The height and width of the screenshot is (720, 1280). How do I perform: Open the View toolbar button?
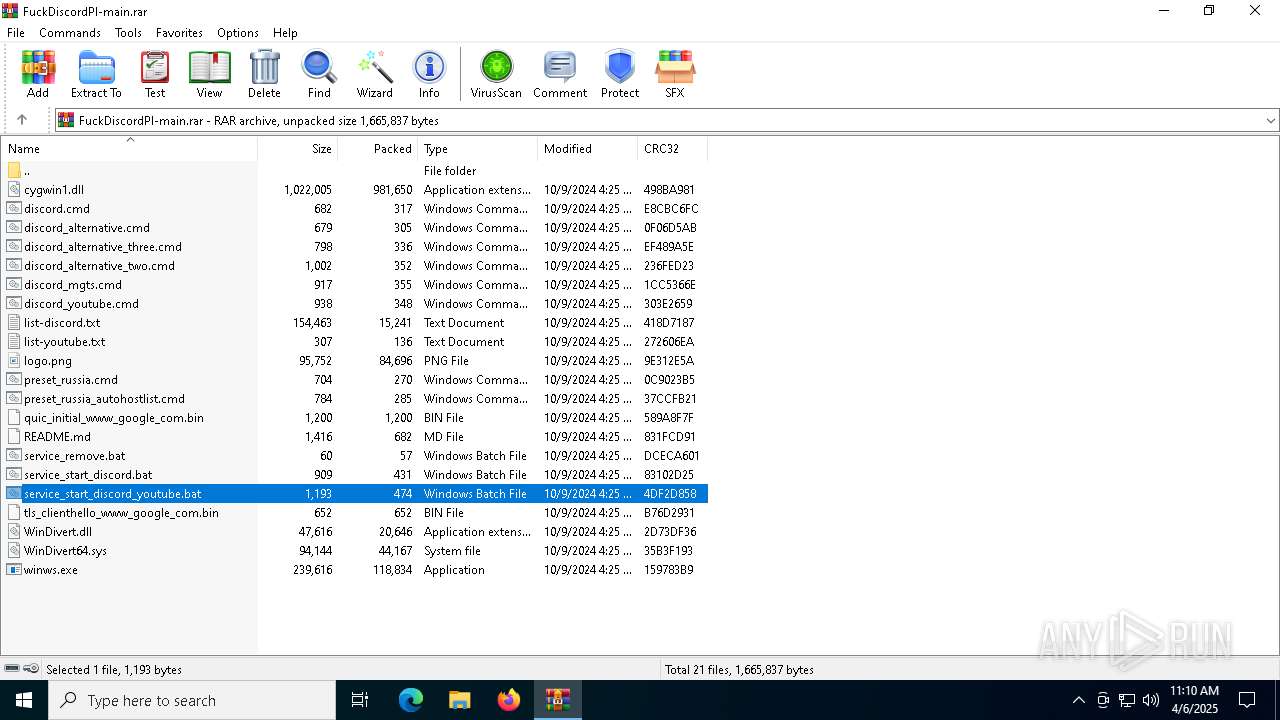click(x=209, y=75)
